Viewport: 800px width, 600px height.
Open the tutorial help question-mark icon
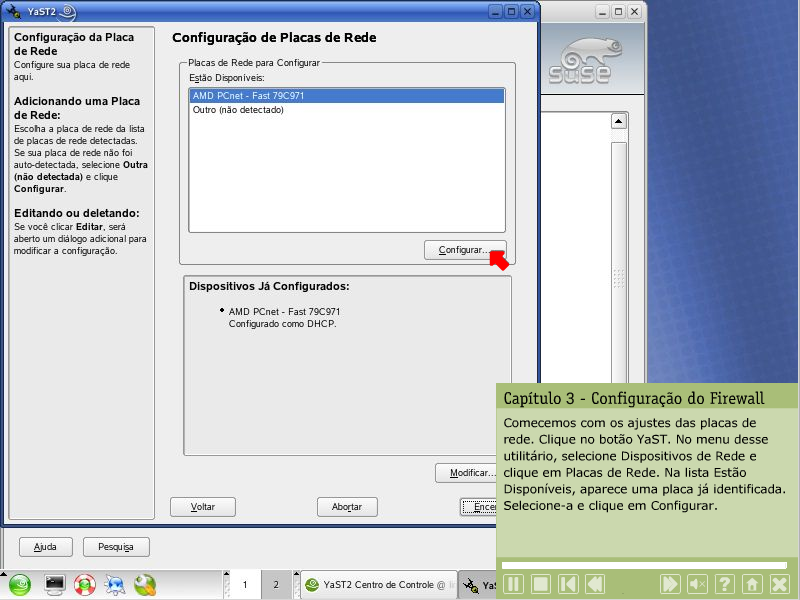tap(725, 584)
